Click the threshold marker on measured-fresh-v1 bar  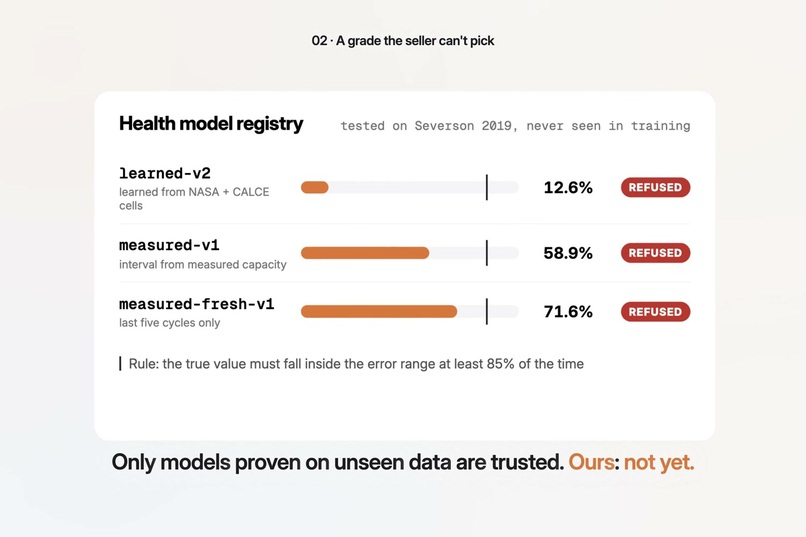(x=487, y=311)
